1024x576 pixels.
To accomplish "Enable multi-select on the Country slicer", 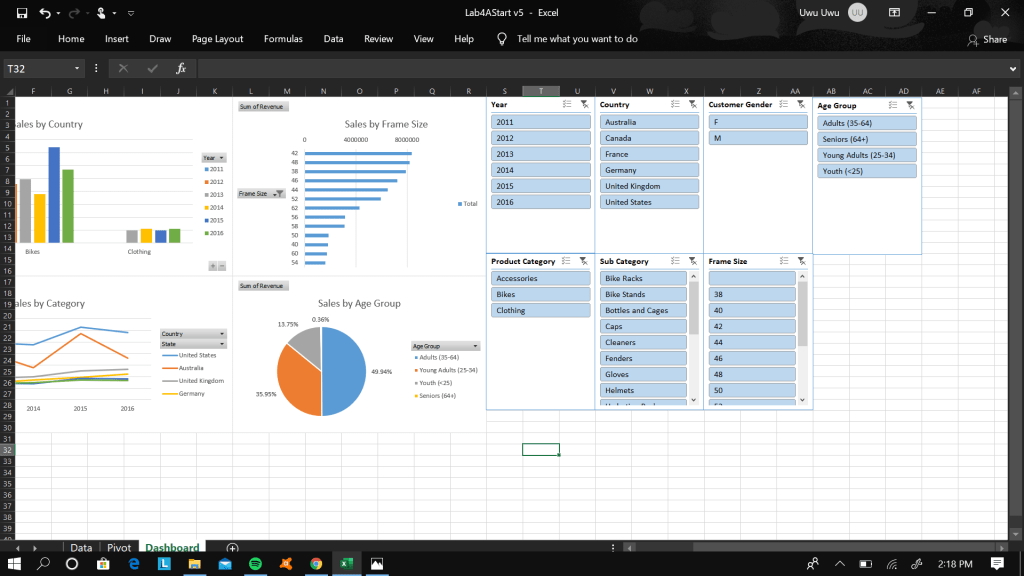I will (x=675, y=104).
